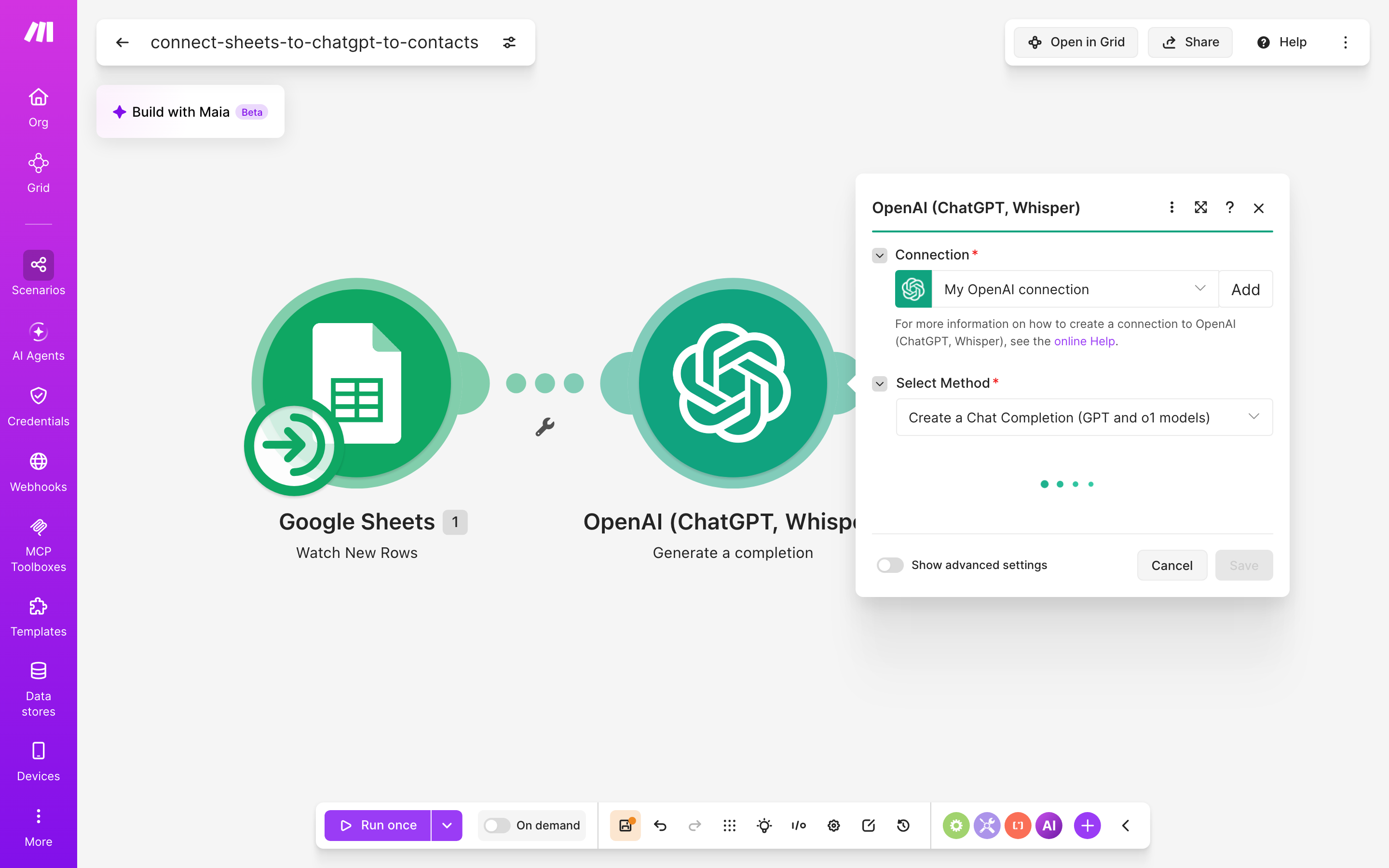Click the purple plus favorites button
1389x868 pixels.
click(1087, 826)
